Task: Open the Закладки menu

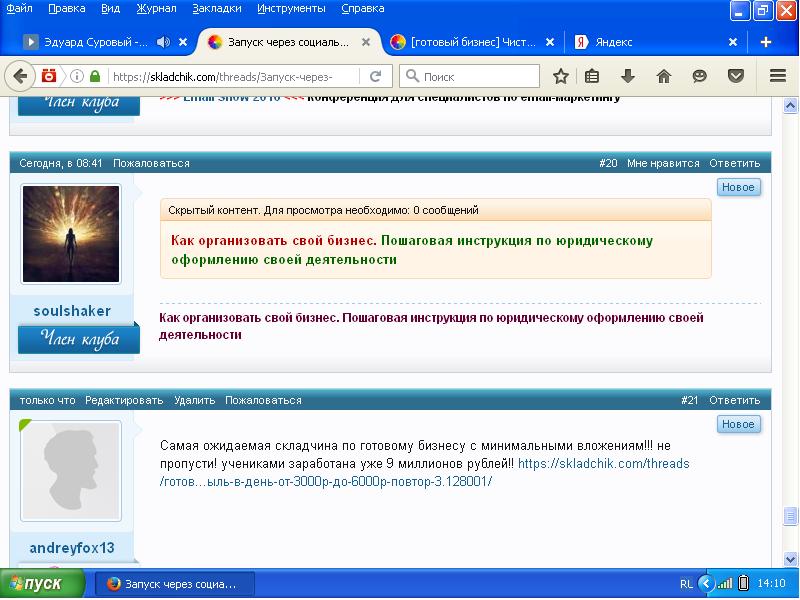Action: point(217,9)
